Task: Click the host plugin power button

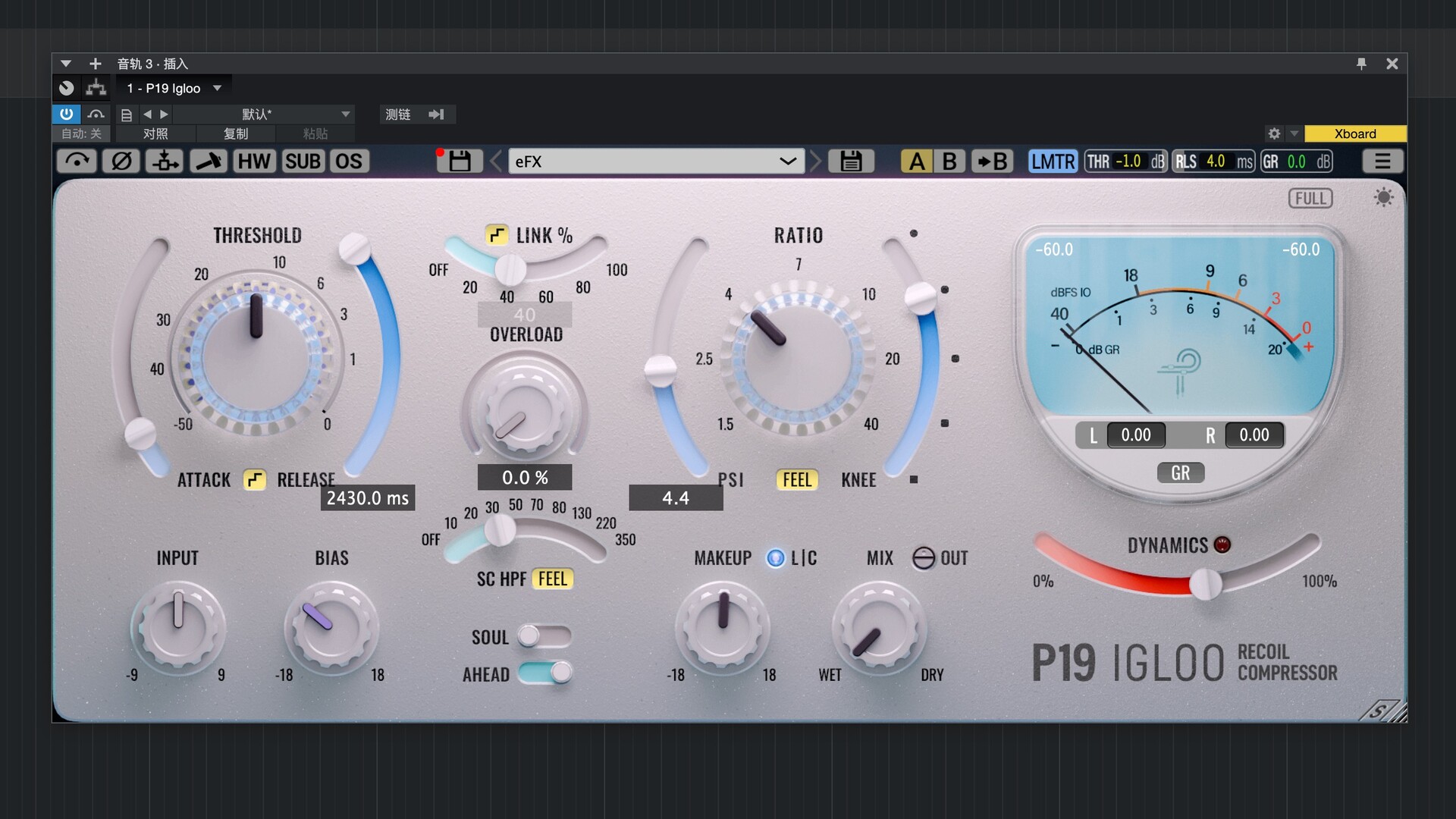Action: pos(67,114)
